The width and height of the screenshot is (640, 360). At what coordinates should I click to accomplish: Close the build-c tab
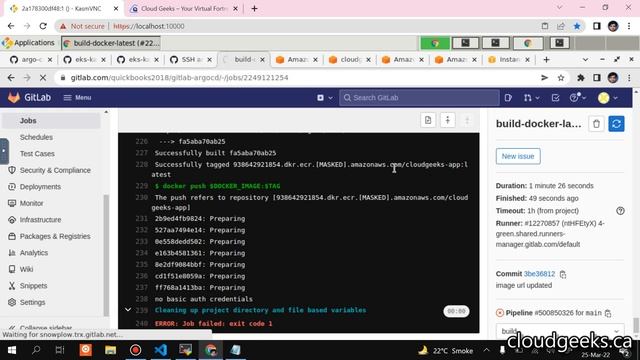[x=262, y=60]
